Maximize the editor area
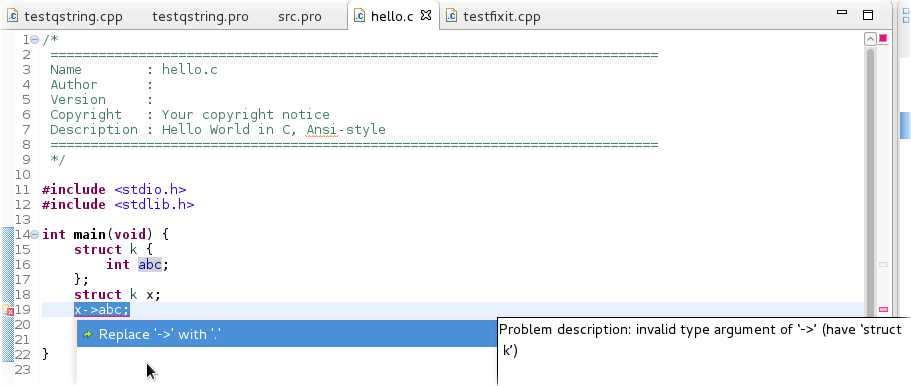Screen dimensions: 911x386 coord(867,15)
